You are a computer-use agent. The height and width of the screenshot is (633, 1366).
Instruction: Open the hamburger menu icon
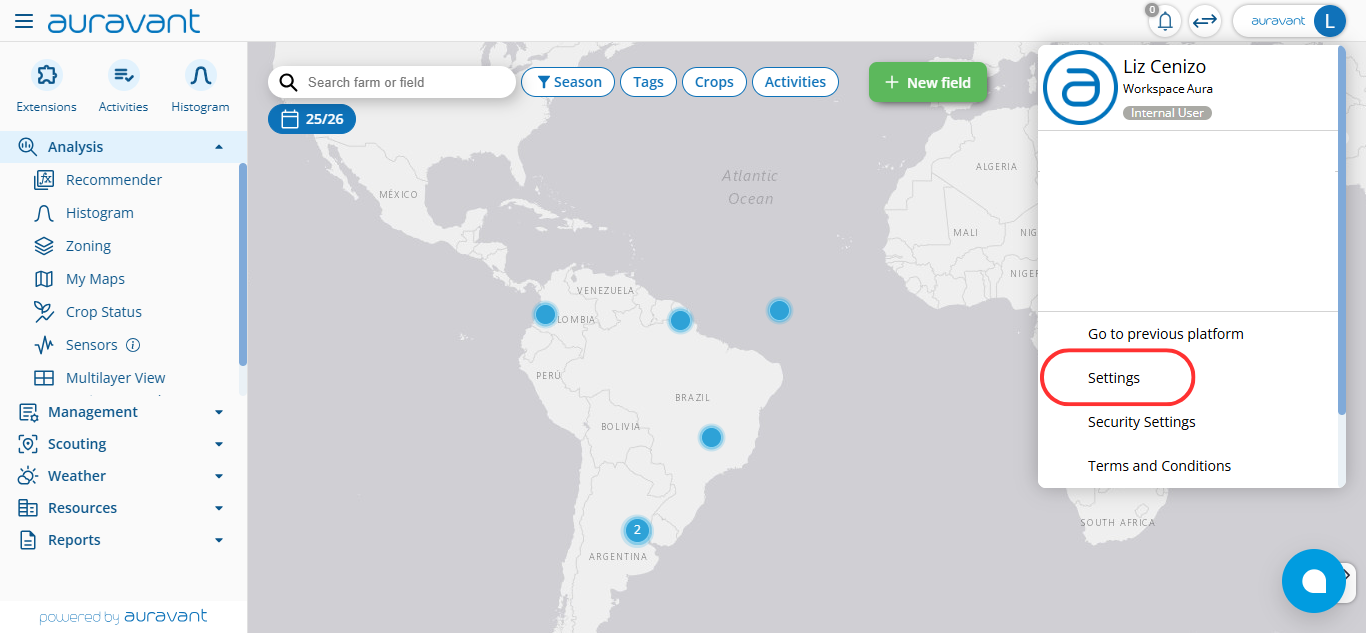point(24,21)
